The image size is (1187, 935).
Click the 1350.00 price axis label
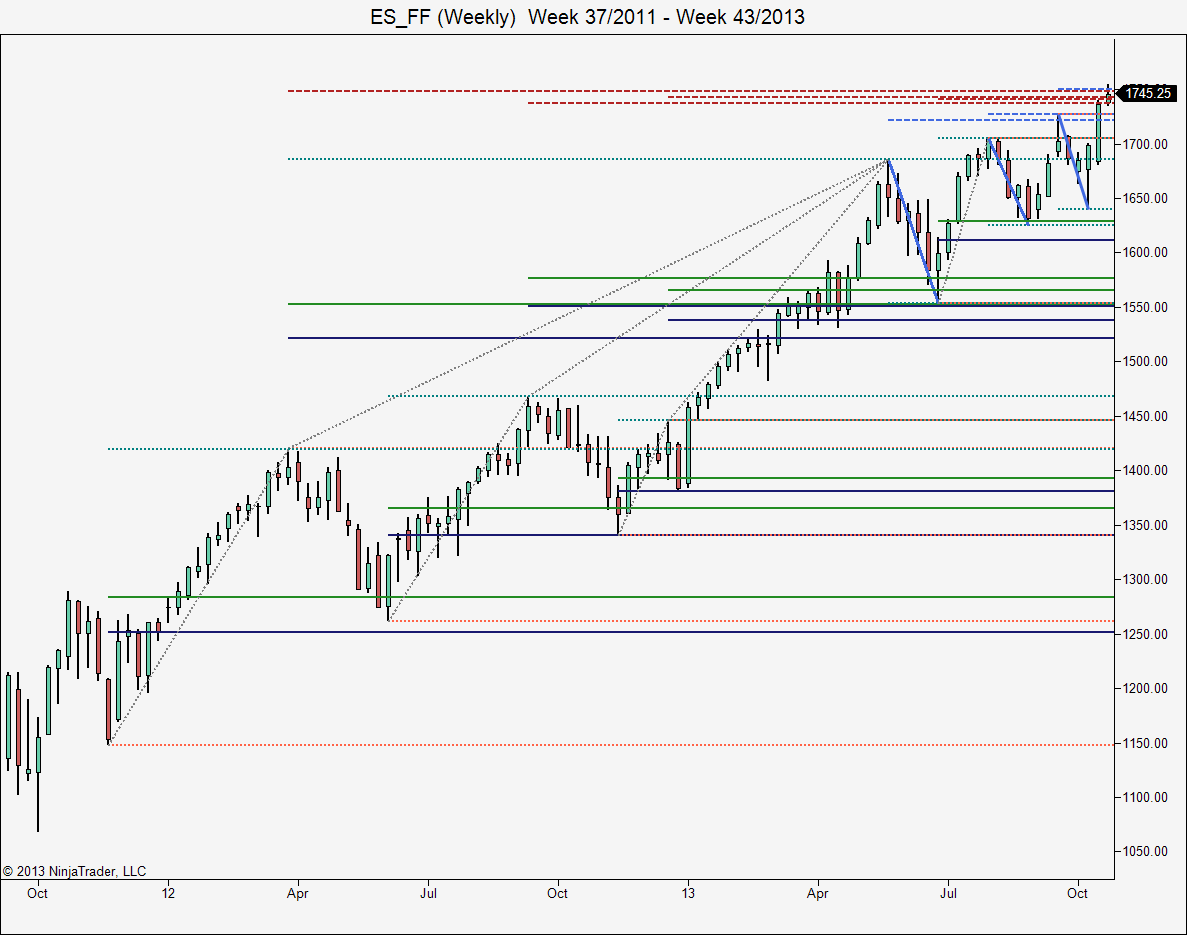pos(1145,525)
